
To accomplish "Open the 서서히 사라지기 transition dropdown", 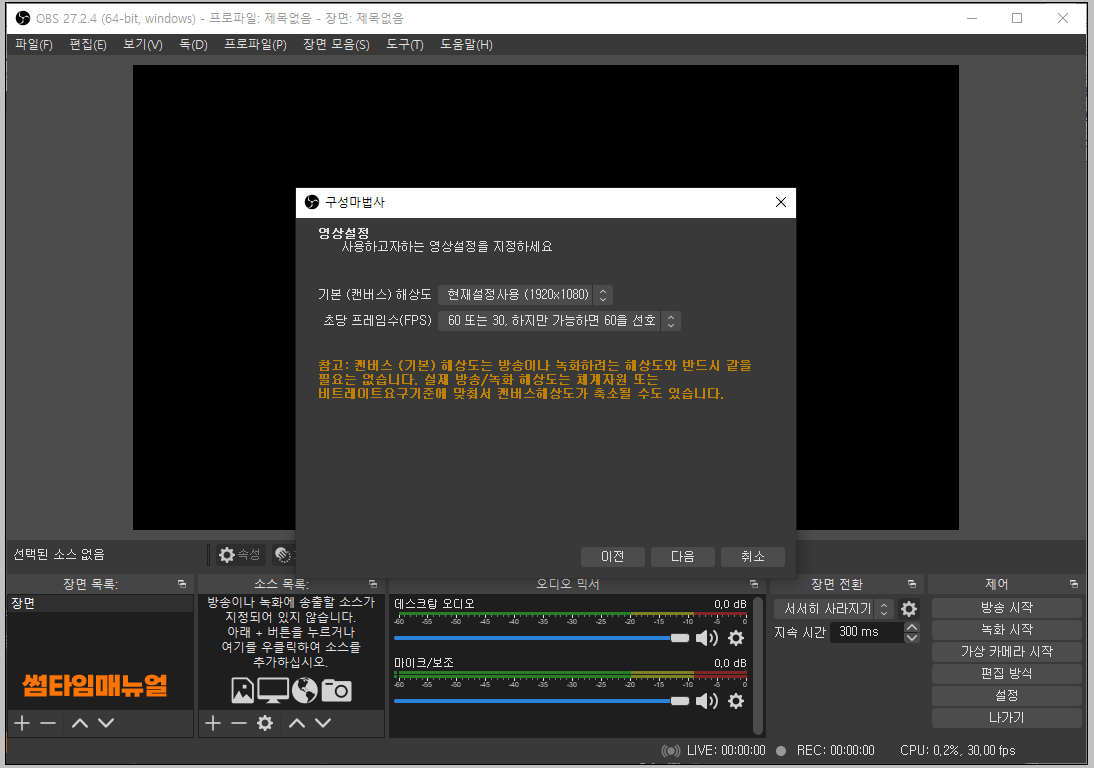I will coord(834,609).
